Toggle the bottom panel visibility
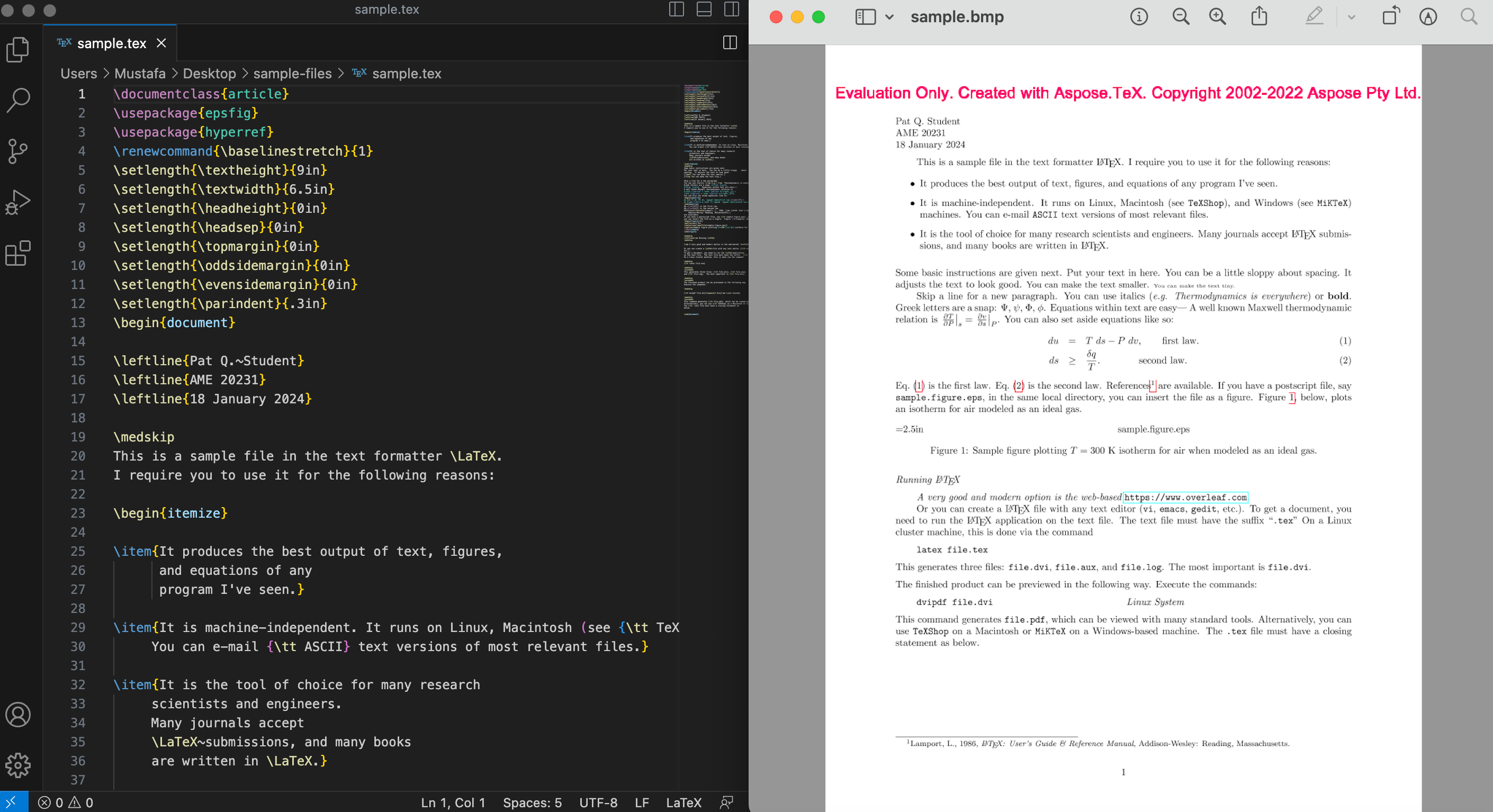Viewport: 1493px width, 812px height. coord(703,10)
